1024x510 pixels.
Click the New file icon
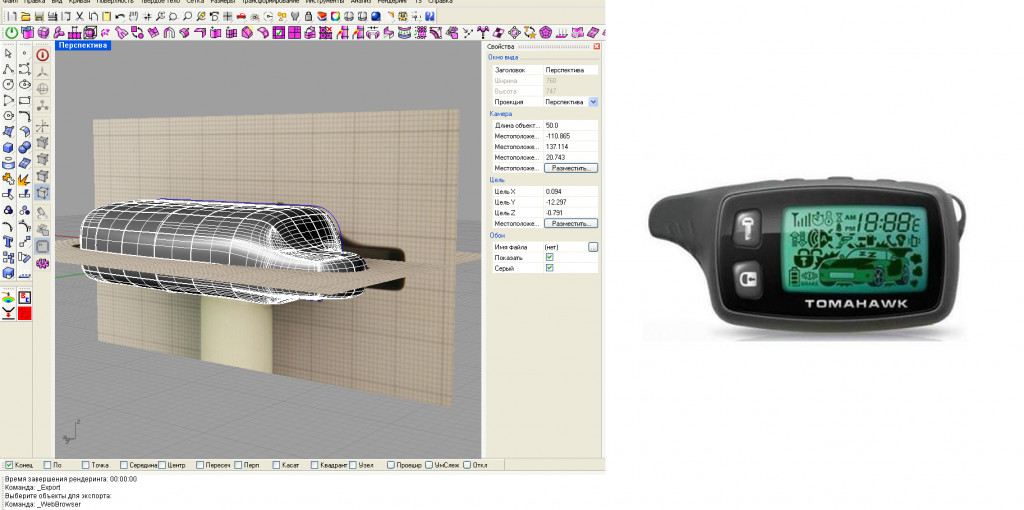click(x=11, y=16)
